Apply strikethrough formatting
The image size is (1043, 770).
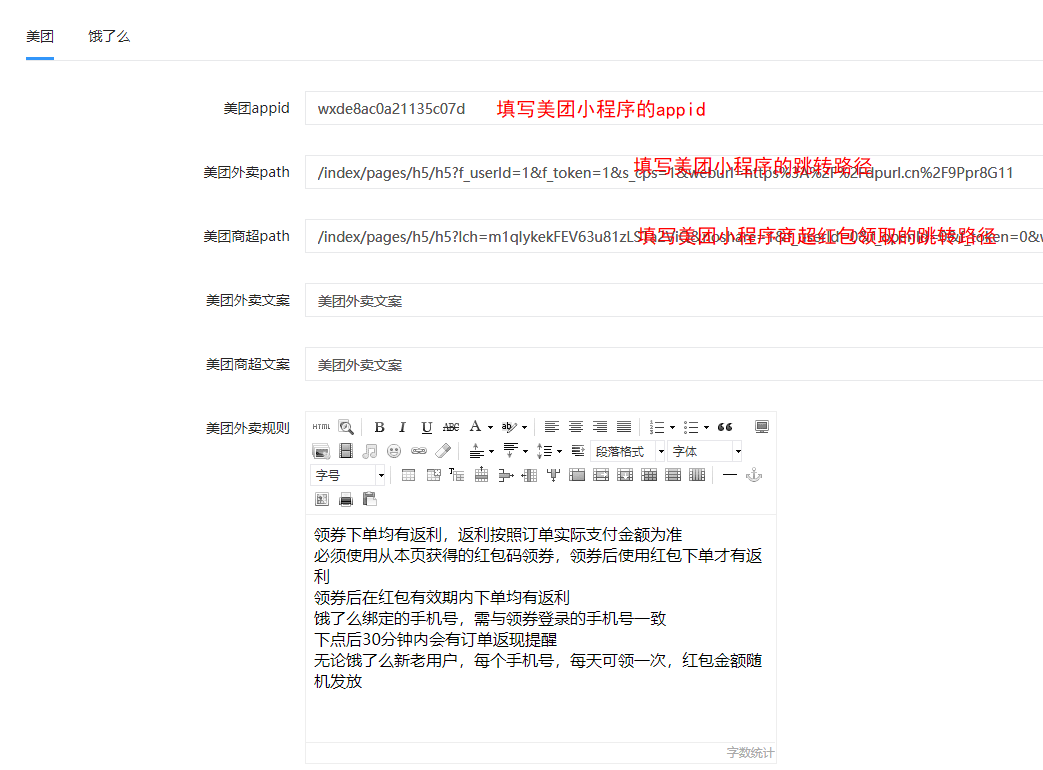point(451,427)
